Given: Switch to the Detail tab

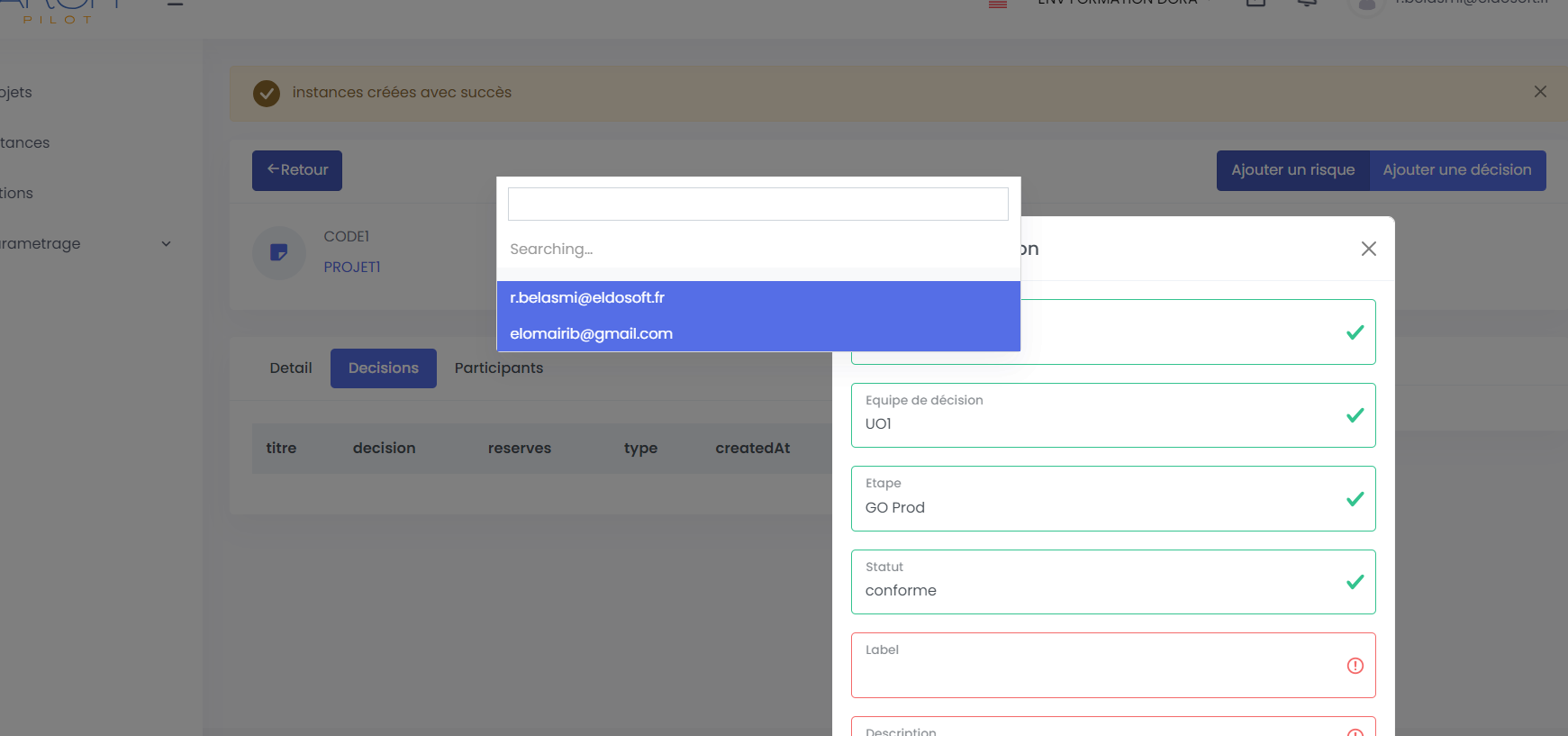Looking at the screenshot, I should [290, 368].
